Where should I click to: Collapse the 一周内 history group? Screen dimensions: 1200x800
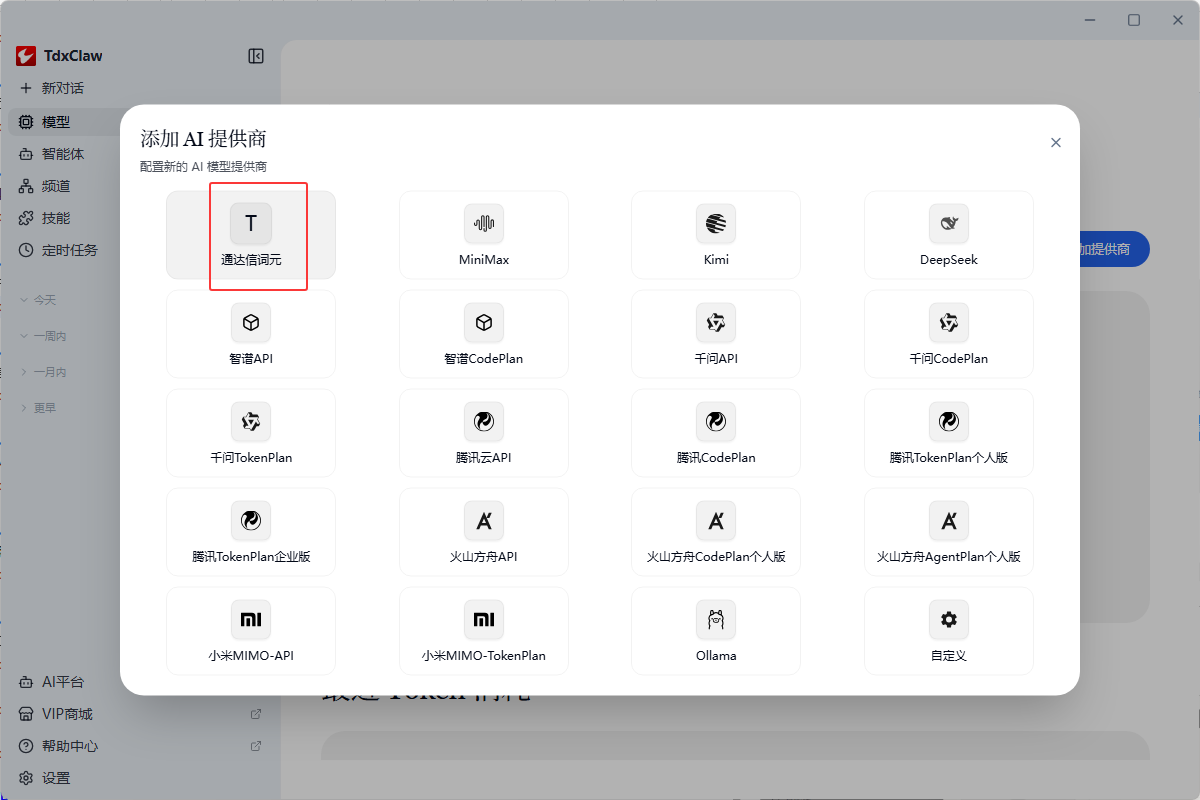(43, 336)
